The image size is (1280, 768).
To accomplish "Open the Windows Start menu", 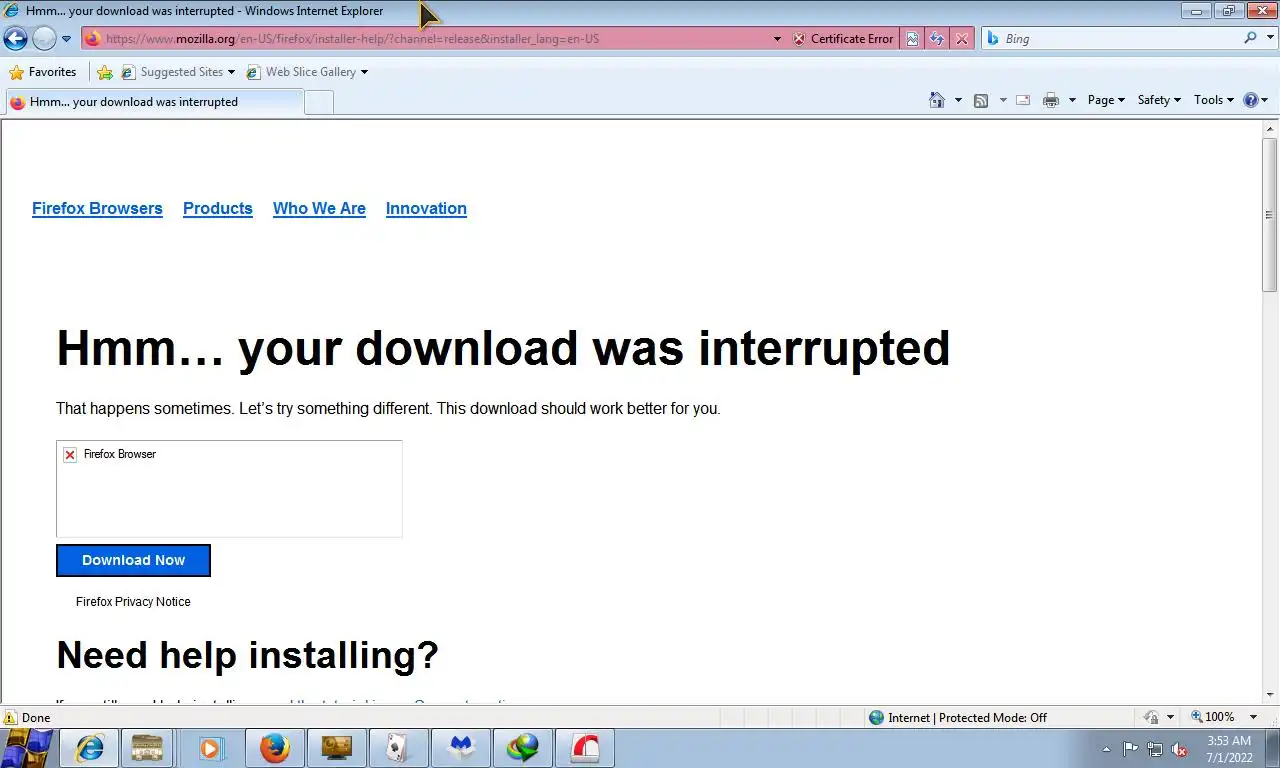I will click(27, 748).
